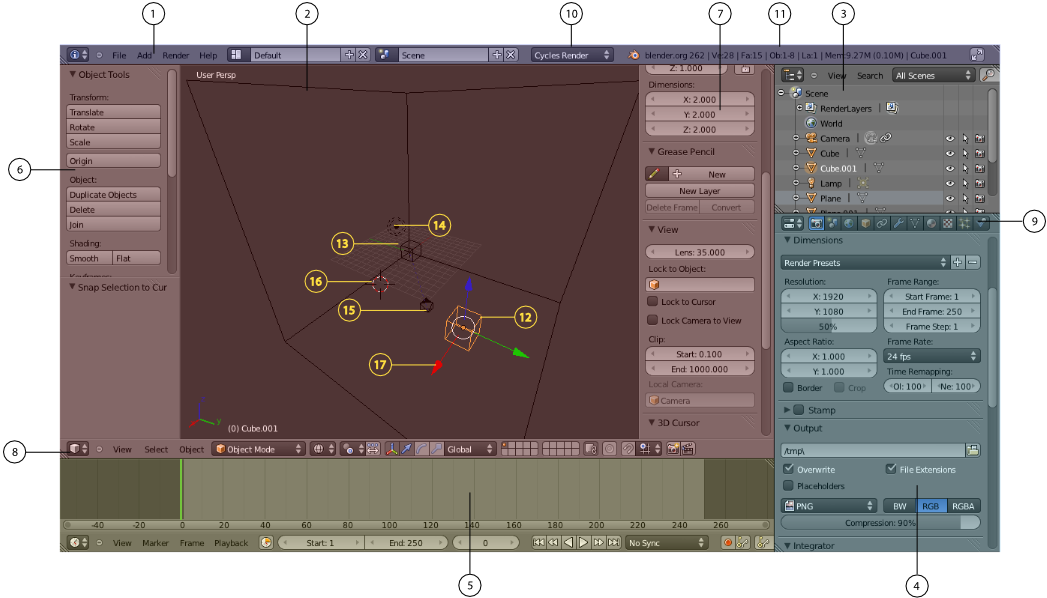Select the translate manipulator arrow icon

coord(406,449)
